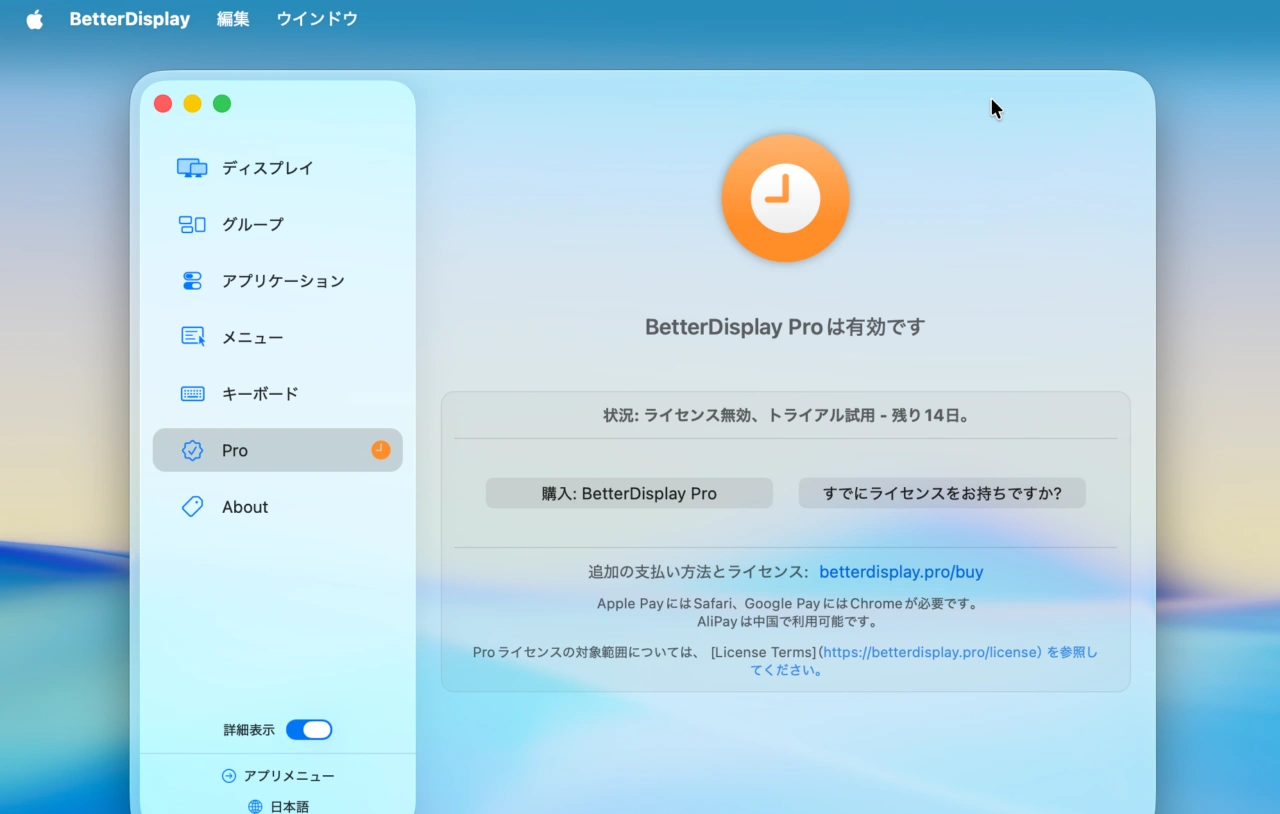The image size is (1280, 814).
Task: Click the orange trial clock badge on Pro row
Action: 381,450
